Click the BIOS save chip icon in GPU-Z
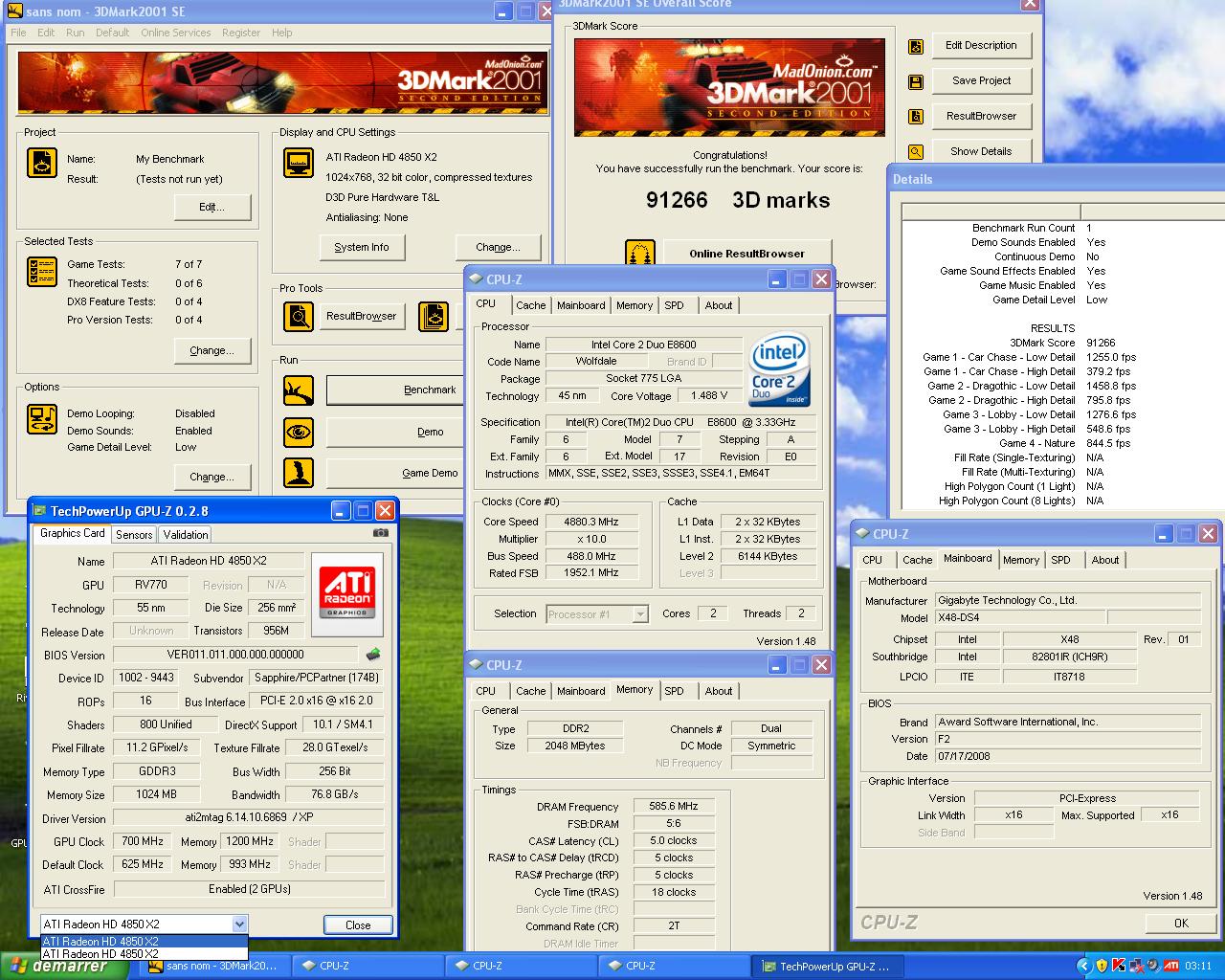1225x980 pixels. 373,655
